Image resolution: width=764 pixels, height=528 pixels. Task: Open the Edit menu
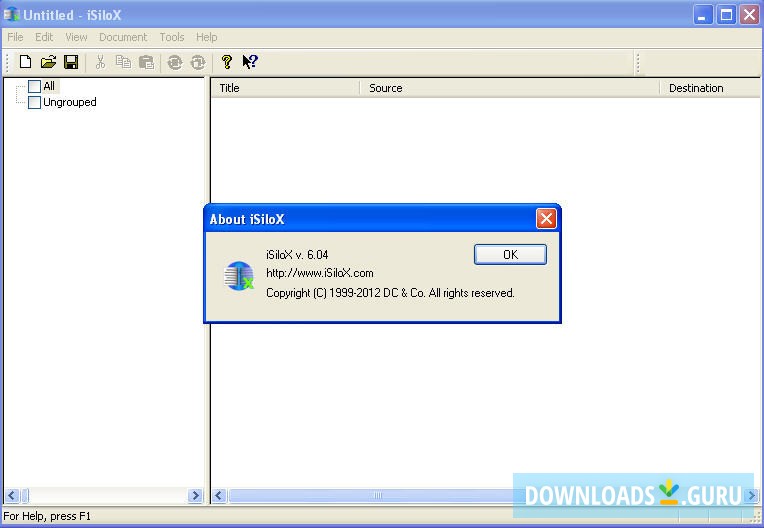click(44, 37)
